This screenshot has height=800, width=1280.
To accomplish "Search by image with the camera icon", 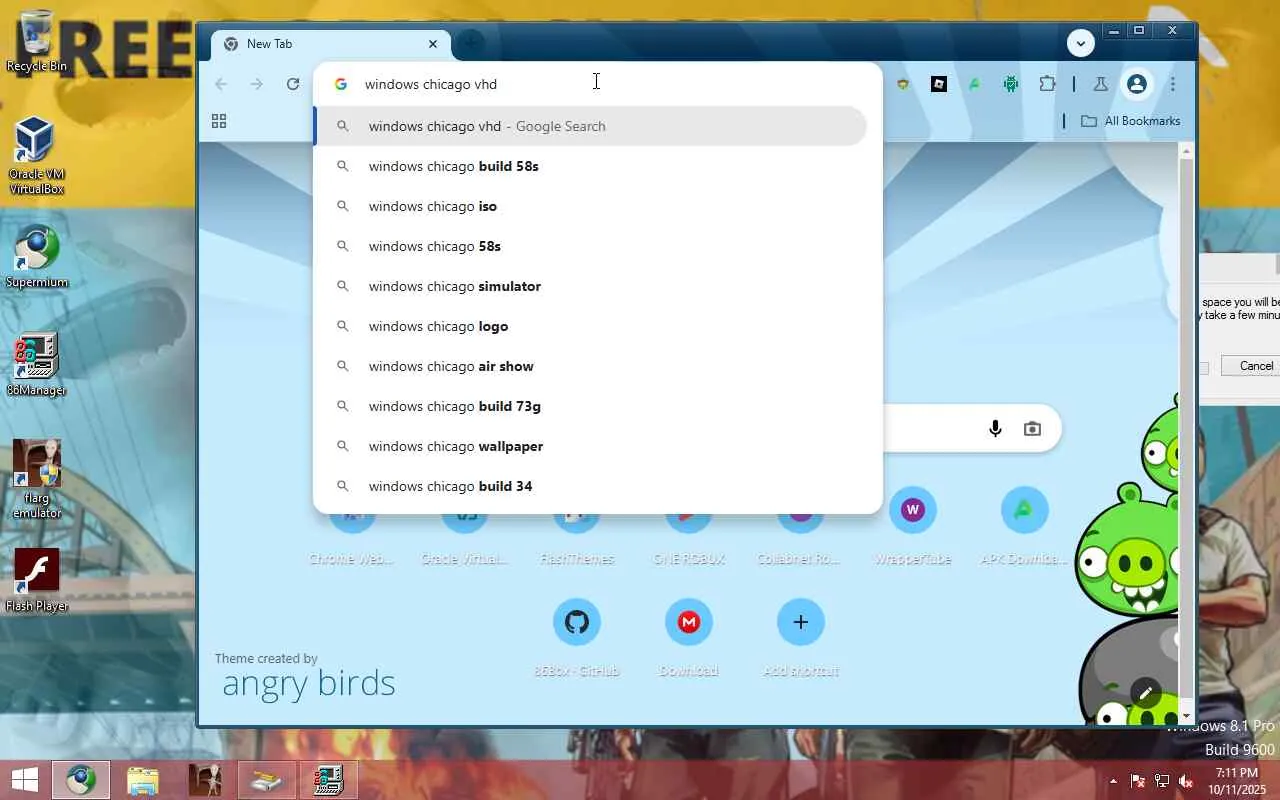I will click(x=1033, y=429).
